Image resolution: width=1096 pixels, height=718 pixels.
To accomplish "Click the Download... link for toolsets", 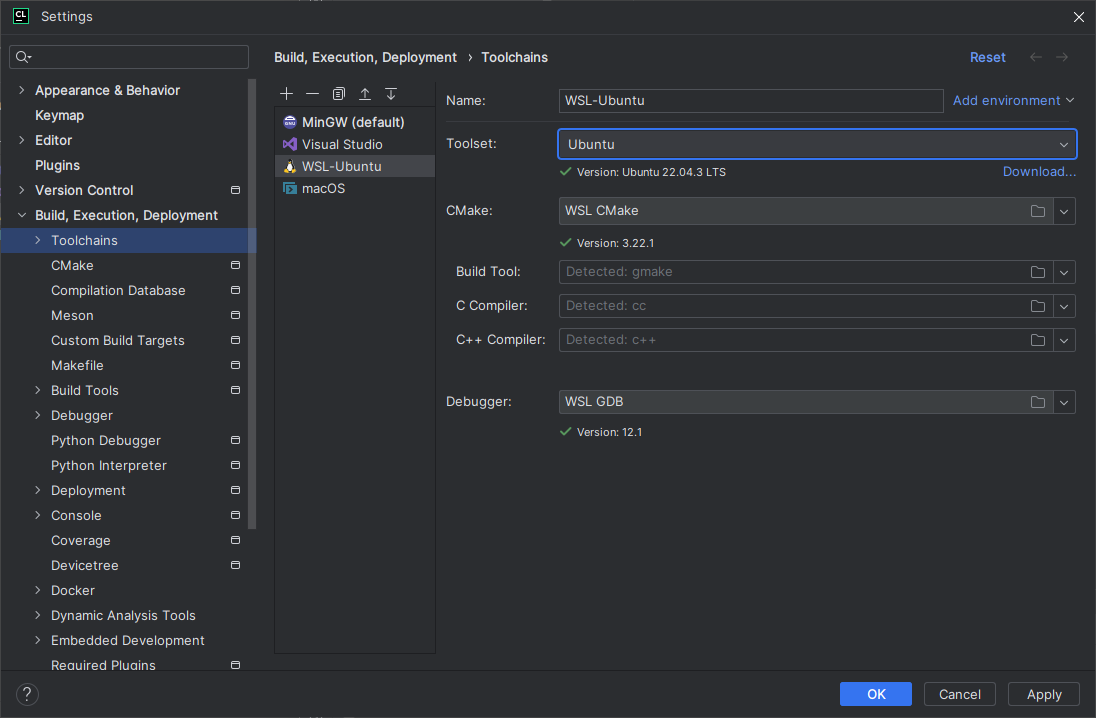I will point(1039,171).
